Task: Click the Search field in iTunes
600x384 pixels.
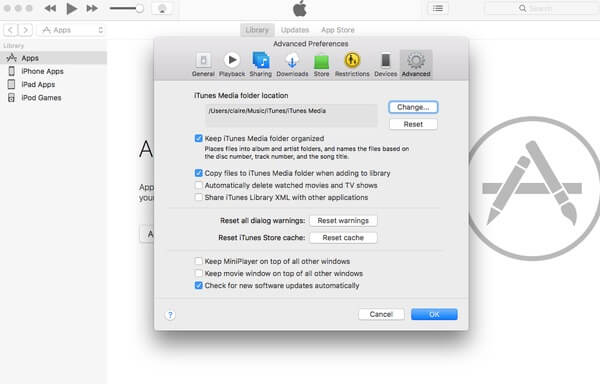Action: 541,8
